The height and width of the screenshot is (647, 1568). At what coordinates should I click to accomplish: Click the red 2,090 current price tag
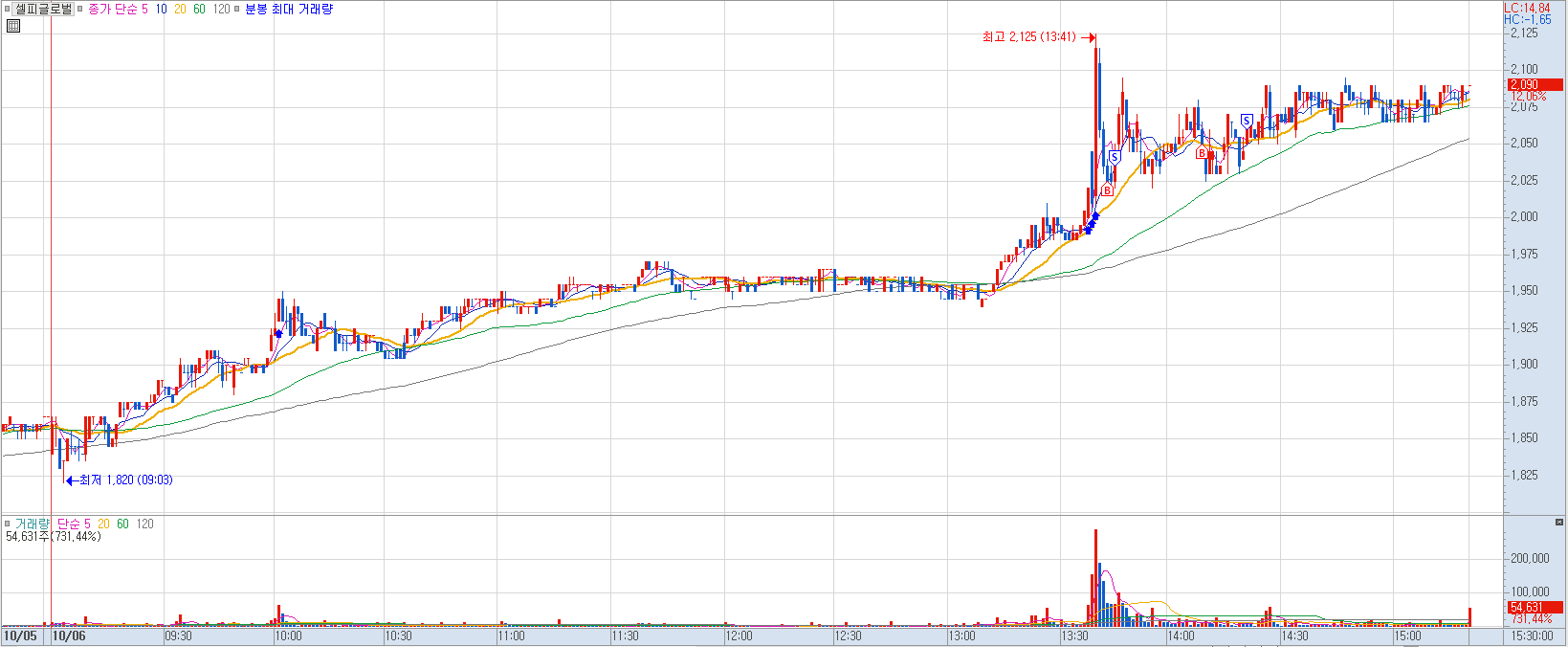tap(1535, 85)
